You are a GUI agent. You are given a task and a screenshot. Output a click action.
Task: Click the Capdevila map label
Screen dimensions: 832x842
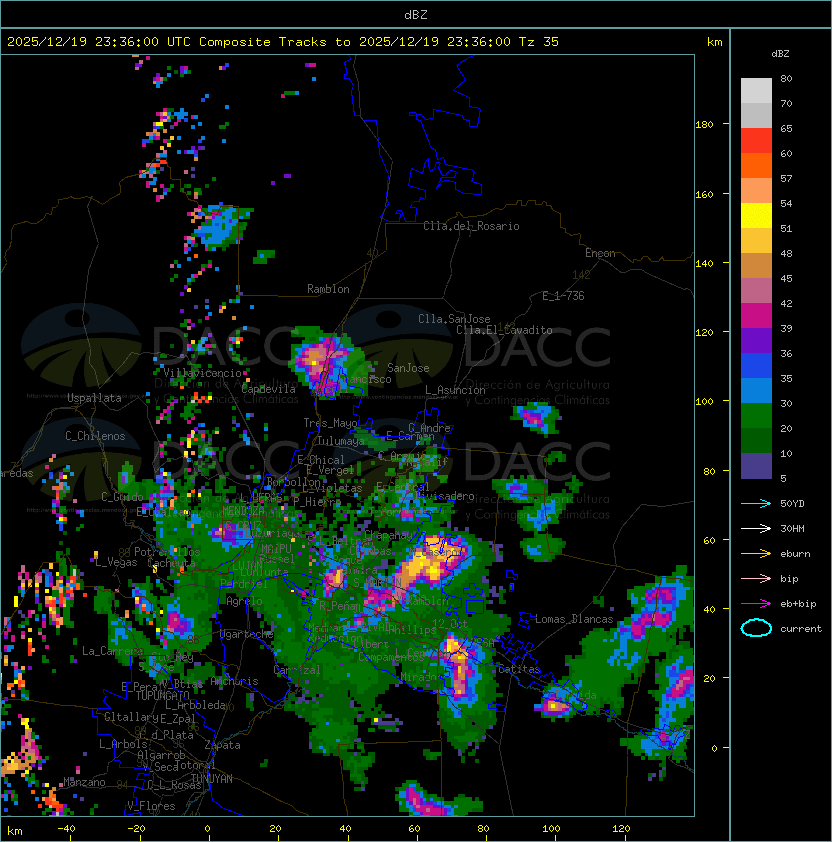268,389
